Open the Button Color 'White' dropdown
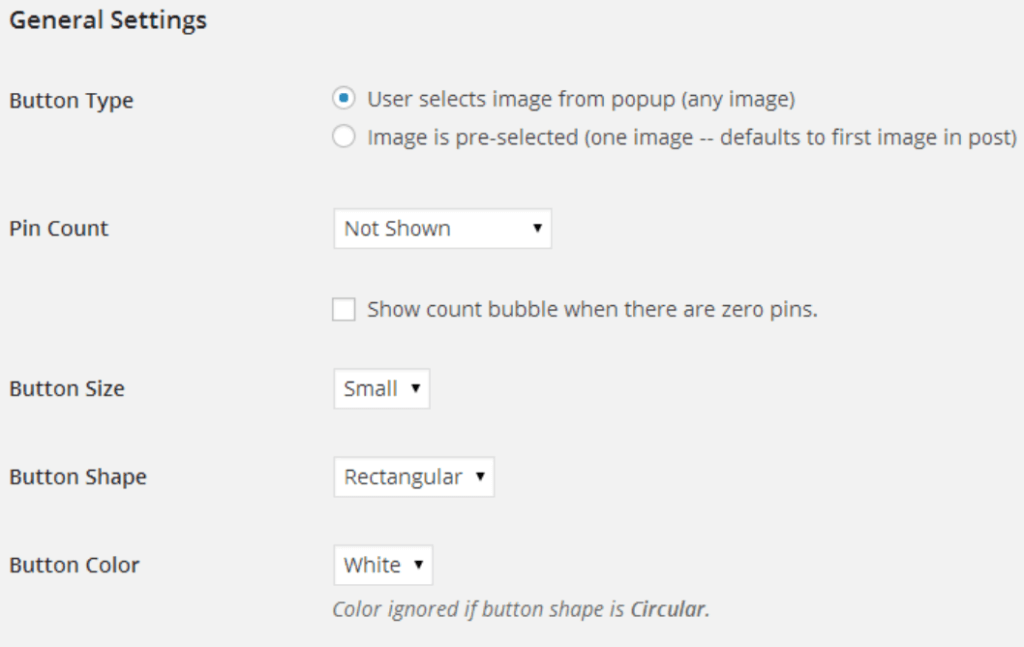Screen dimensions: 1024x647 coord(383,565)
